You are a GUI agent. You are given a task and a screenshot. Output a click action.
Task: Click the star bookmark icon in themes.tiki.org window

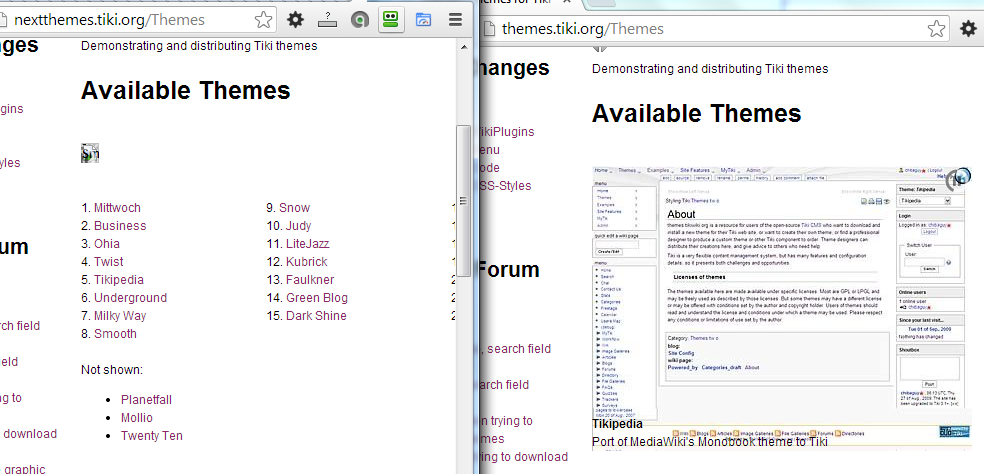(936, 29)
